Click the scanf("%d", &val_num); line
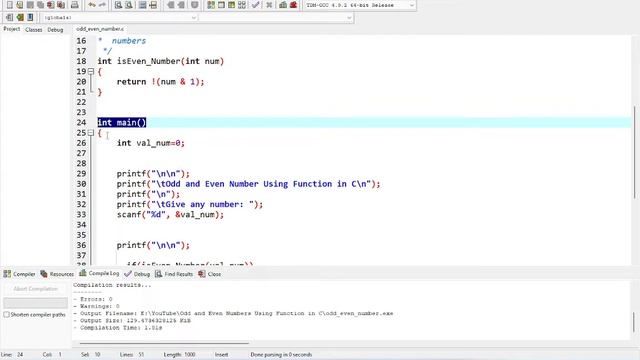Image resolution: width=640 pixels, height=360 pixels. [170, 214]
